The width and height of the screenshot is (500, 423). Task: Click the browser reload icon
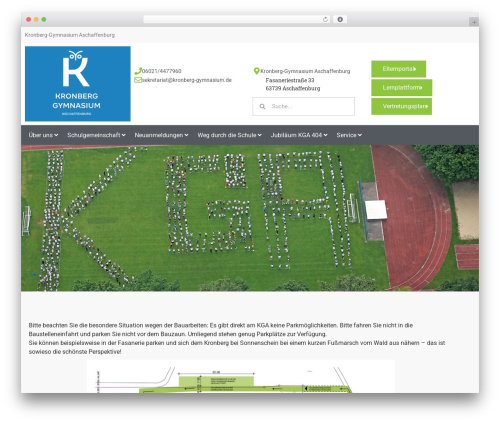(325, 20)
